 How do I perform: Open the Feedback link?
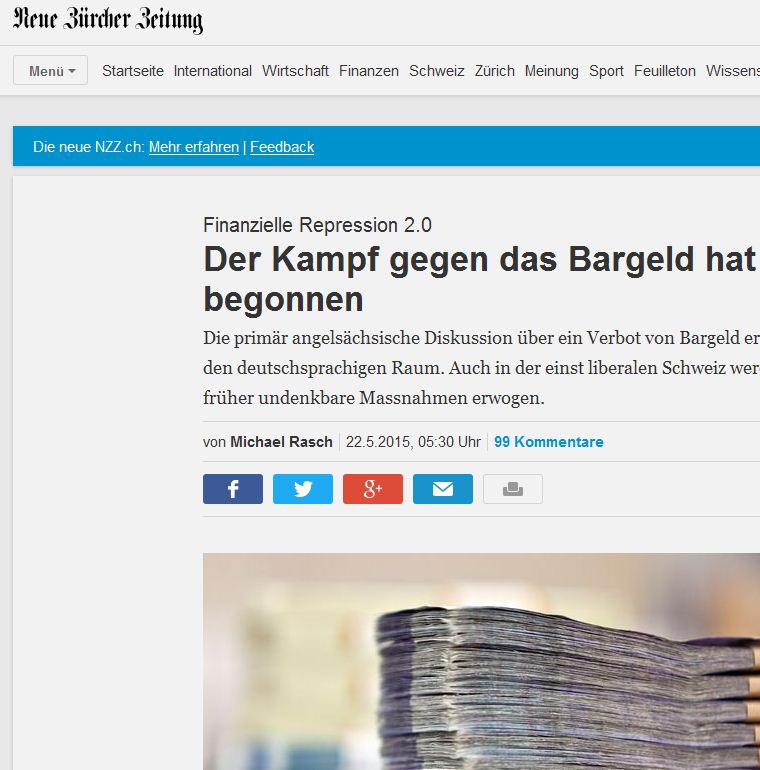click(x=282, y=147)
